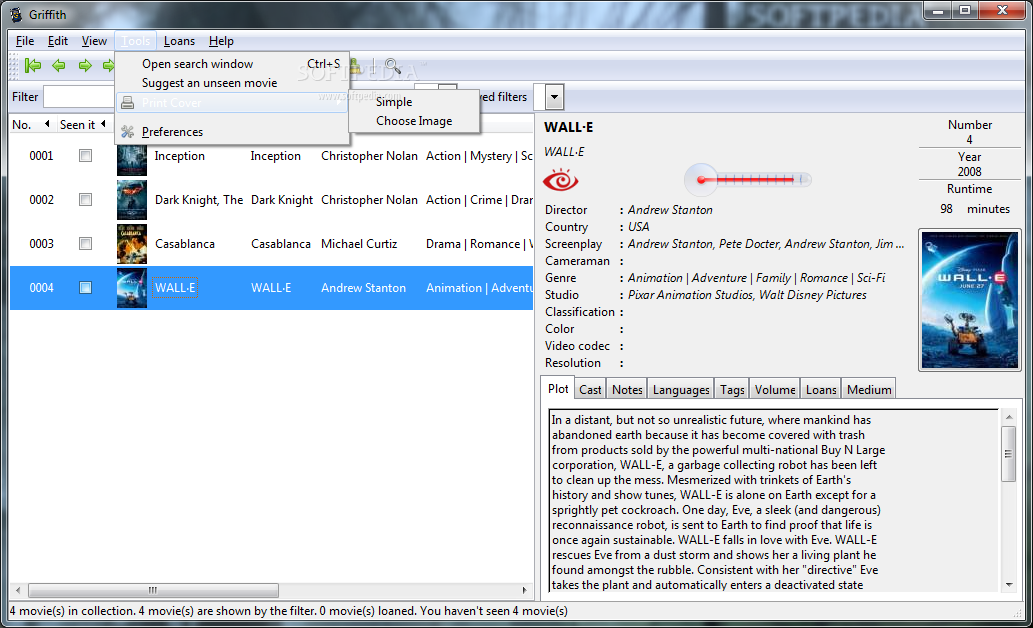Click Andrew Stanton cell in WALL·E row
The width and height of the screenshot is (1033, 628).
click(363, 288)
